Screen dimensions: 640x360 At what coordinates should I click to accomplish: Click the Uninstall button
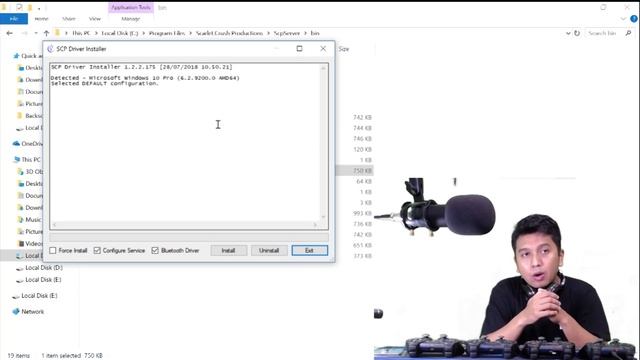click(269, 250)
